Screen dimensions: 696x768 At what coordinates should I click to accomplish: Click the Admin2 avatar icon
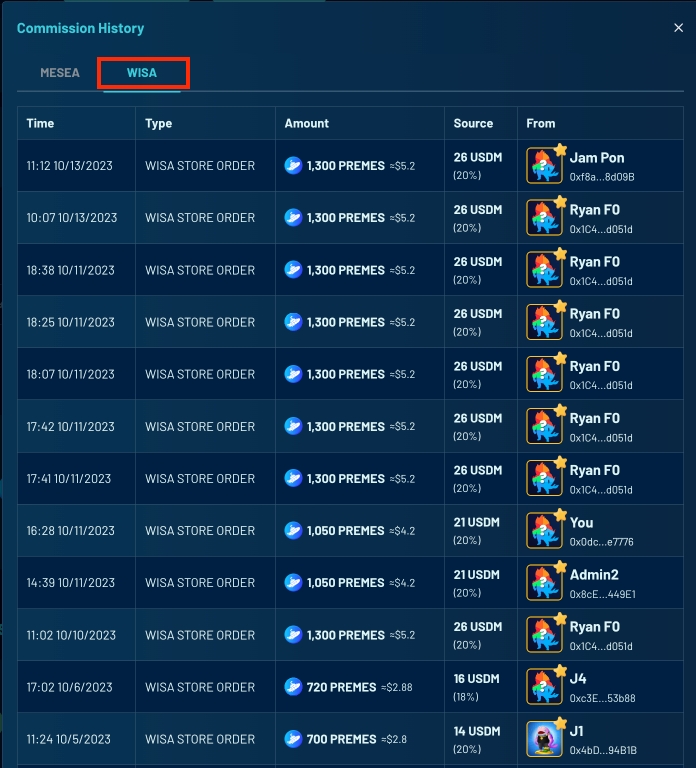click(x=545, y=583)
